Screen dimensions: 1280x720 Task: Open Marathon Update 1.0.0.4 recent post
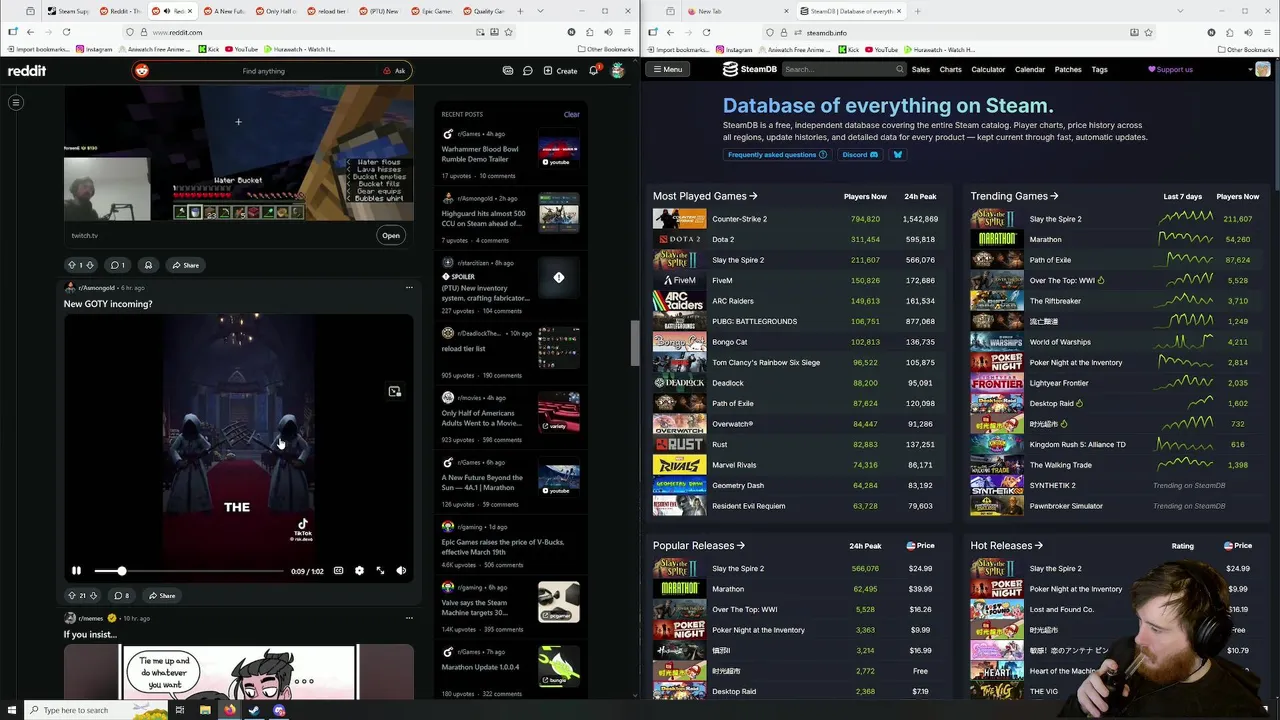point(480,667)
